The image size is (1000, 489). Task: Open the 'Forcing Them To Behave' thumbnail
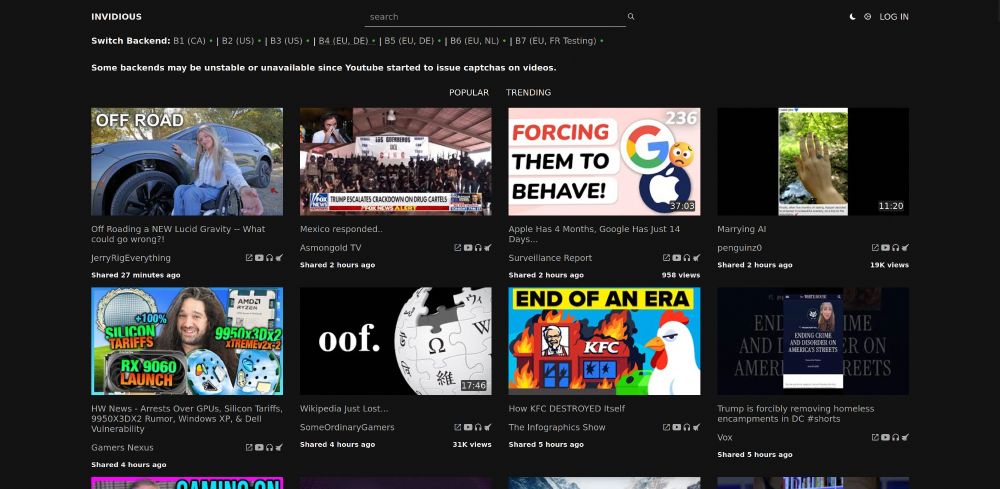[604, 162]
